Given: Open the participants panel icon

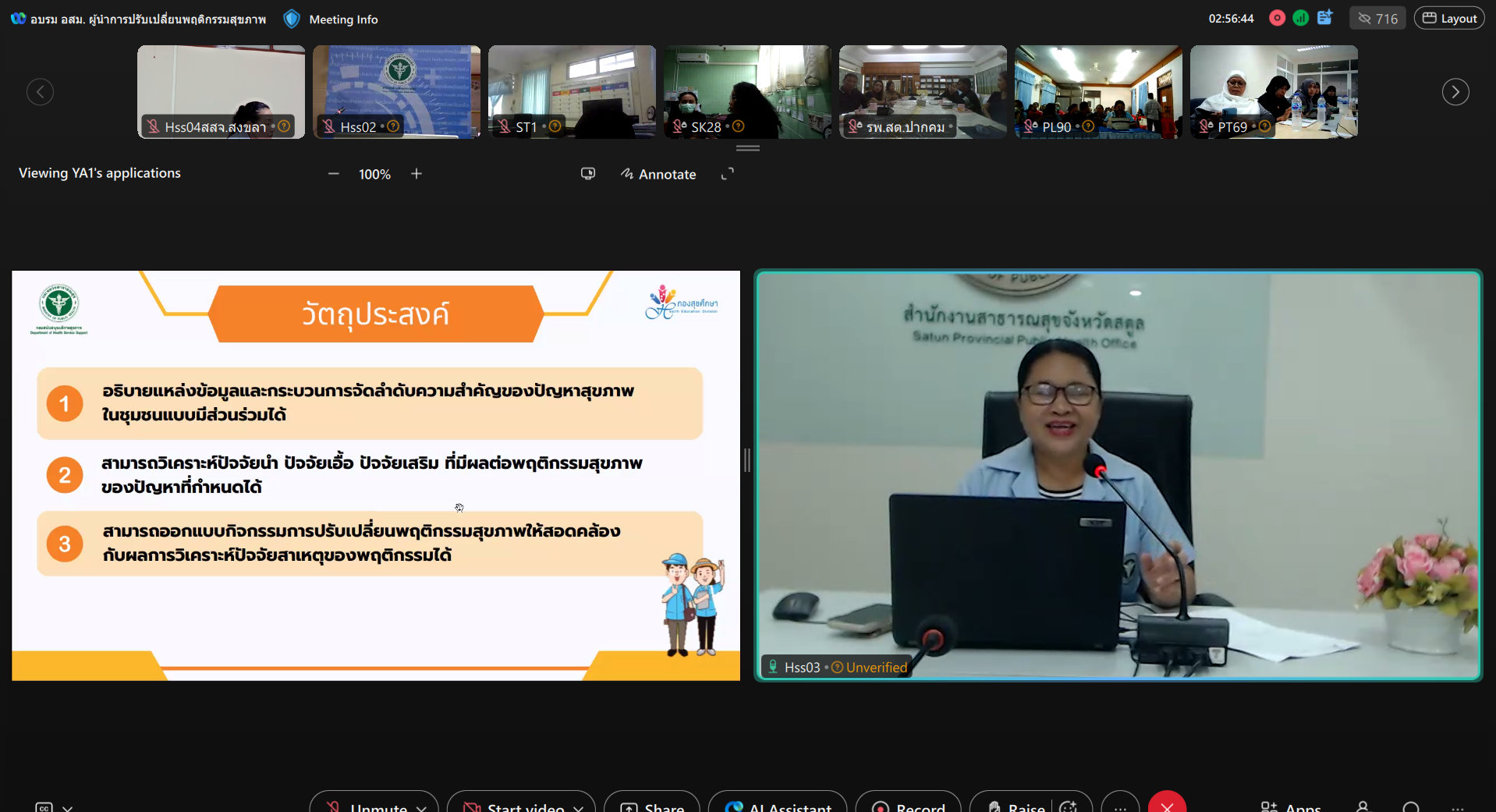Looking at the screenshot, I should click(1363, 807).
